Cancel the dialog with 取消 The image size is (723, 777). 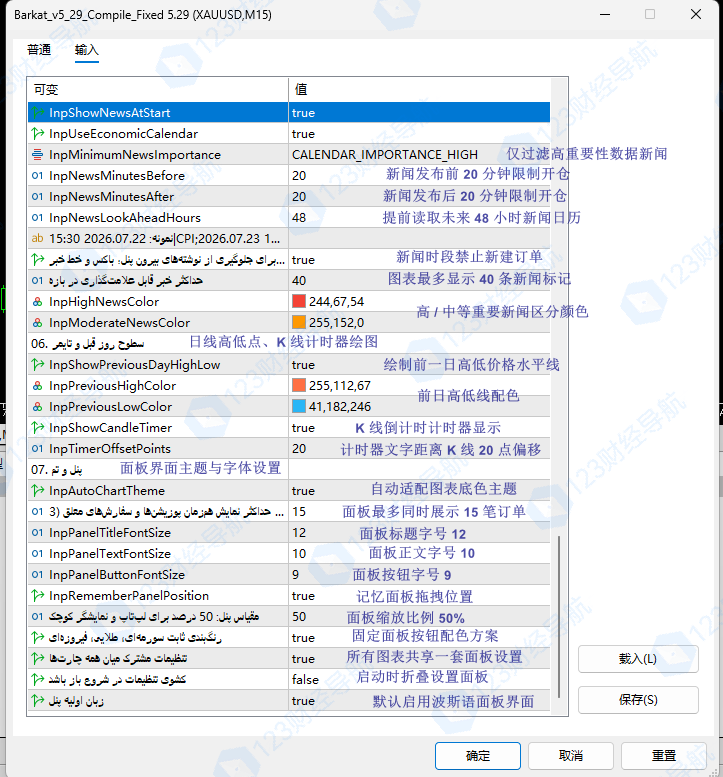click(571, 756)
